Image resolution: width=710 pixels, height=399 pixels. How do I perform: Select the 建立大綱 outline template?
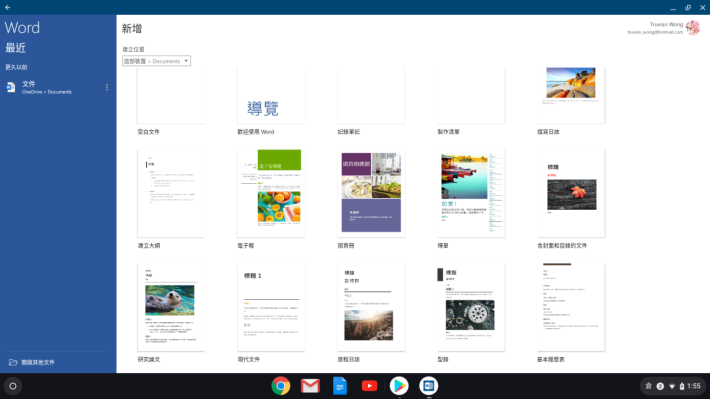pos(171,193)
